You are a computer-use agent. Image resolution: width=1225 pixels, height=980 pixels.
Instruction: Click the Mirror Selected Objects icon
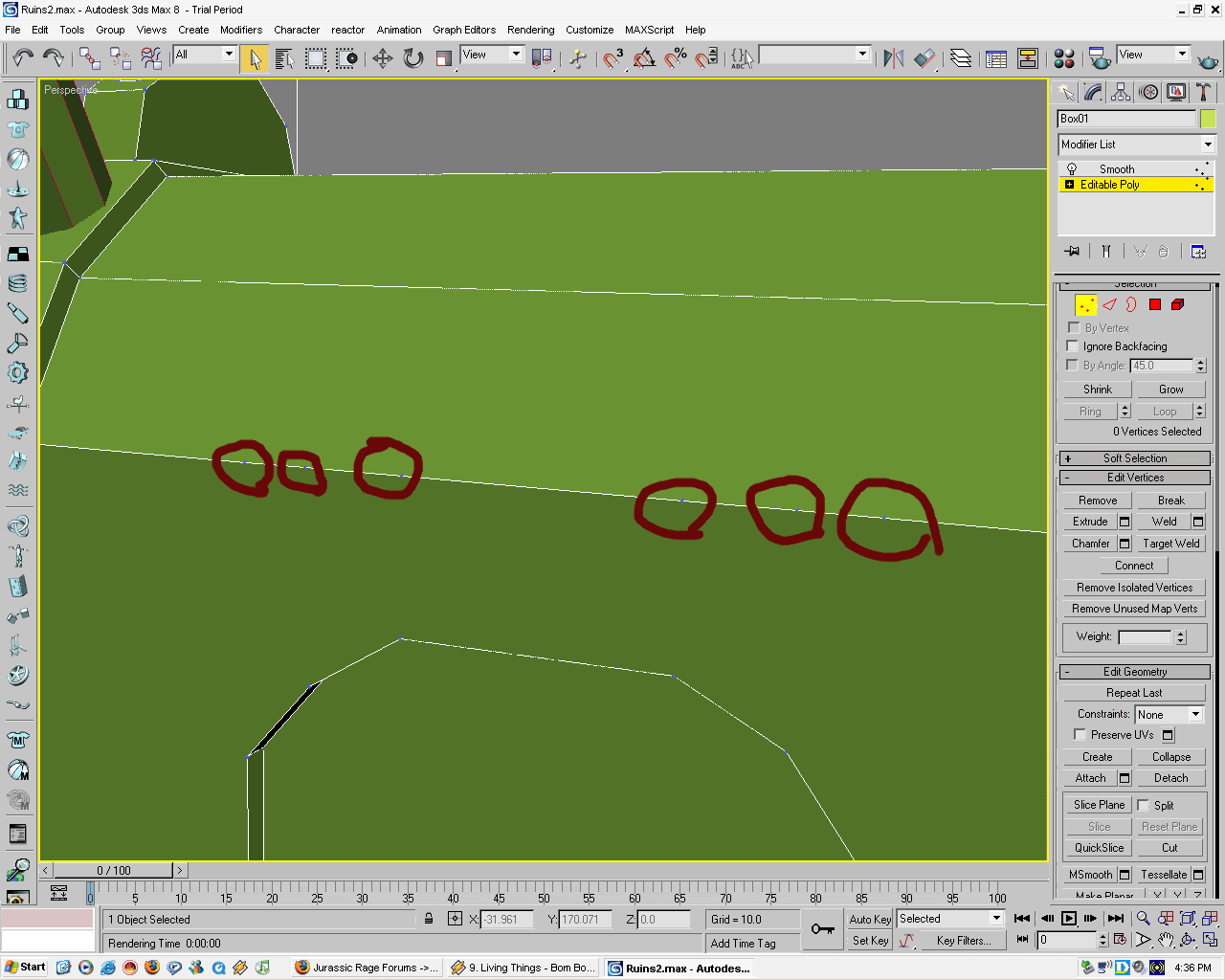tap(893, 58)
